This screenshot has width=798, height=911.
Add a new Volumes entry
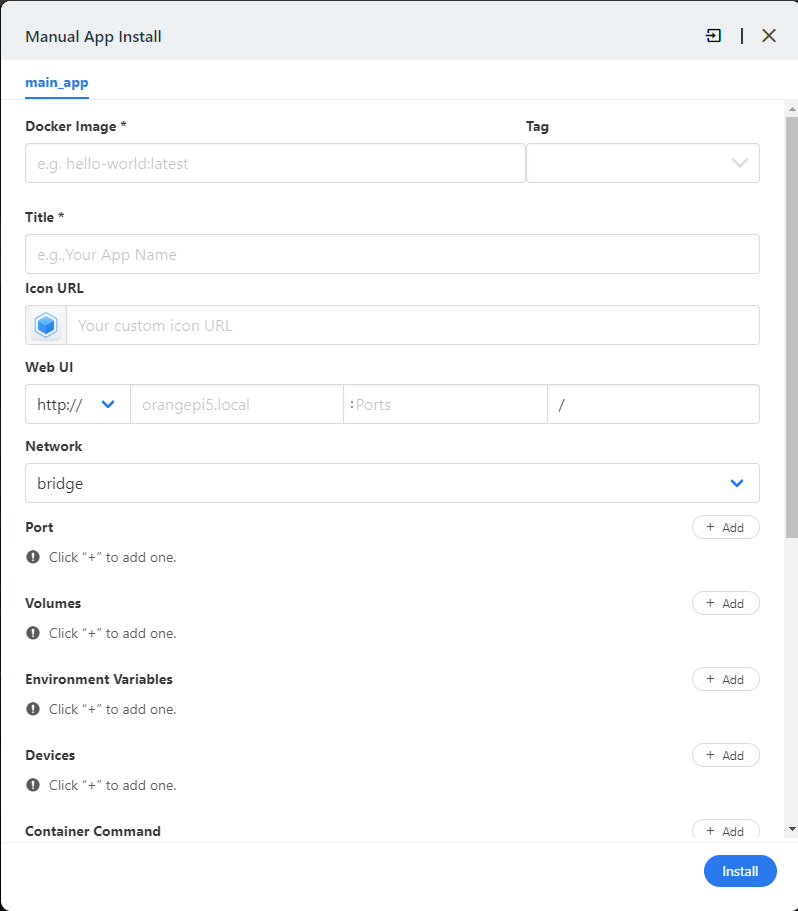tap(725, 603)
